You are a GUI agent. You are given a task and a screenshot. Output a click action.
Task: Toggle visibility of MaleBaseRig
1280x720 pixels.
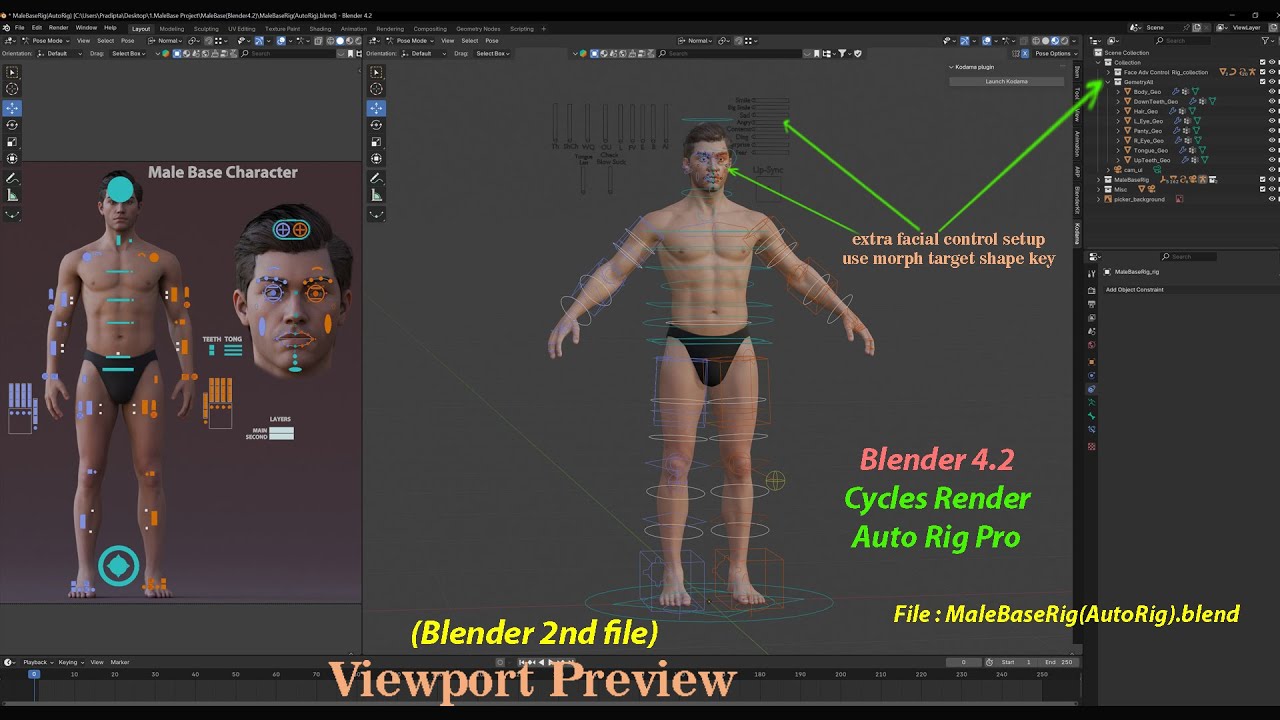click(x=1272, y=179)
